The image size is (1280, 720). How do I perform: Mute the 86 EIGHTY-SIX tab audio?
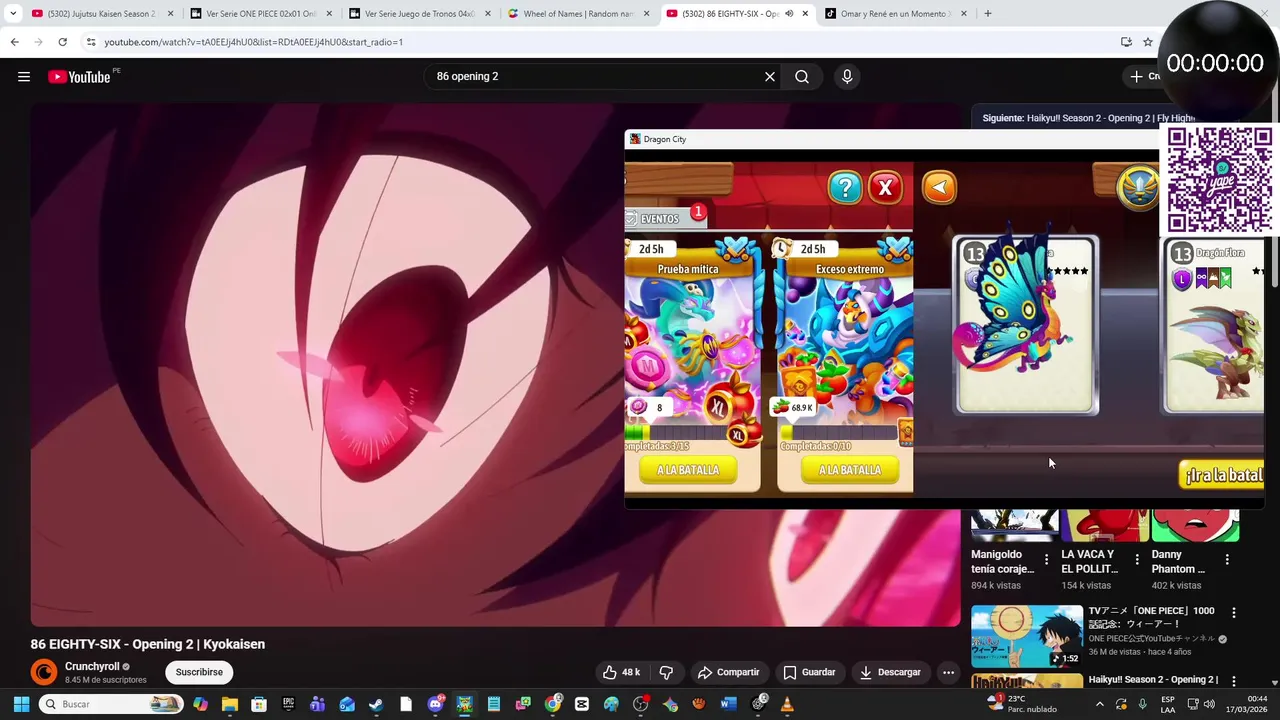click(790, 14)
